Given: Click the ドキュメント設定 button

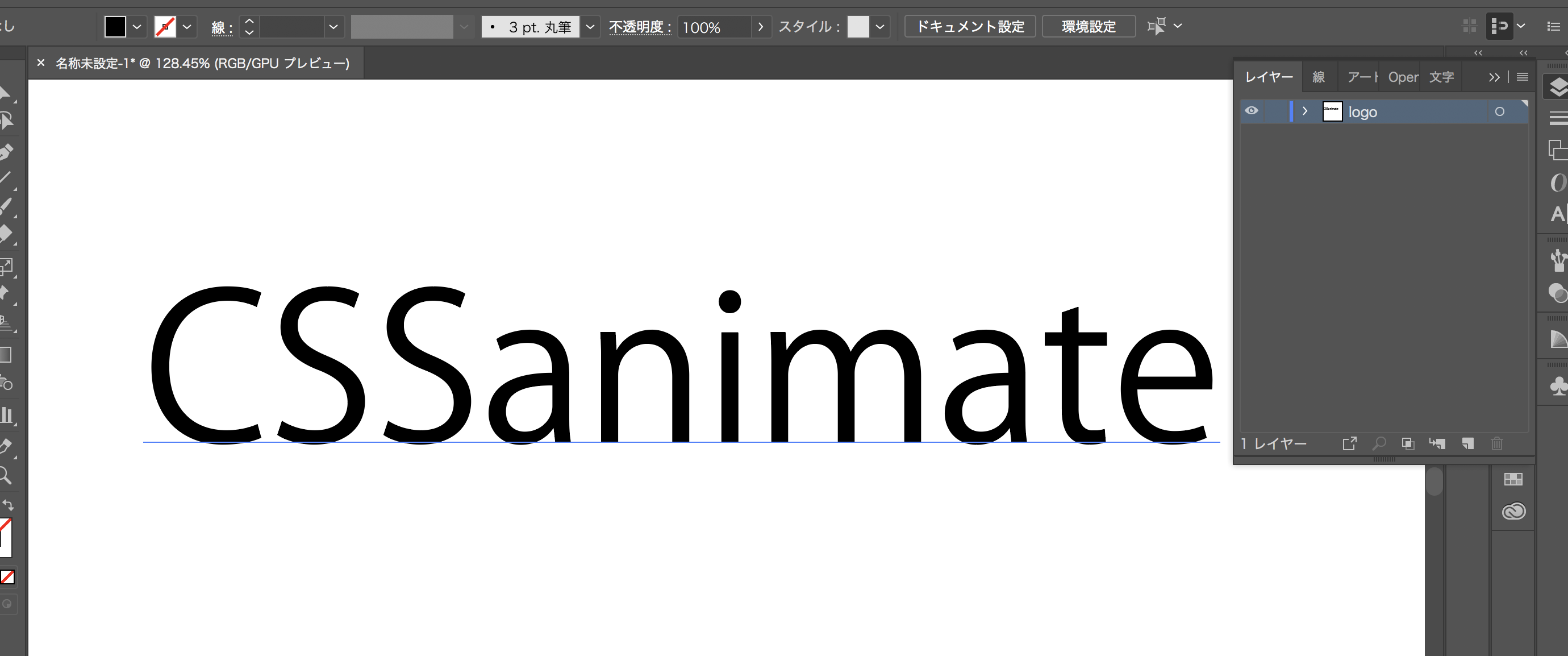Looking at the screenshot, I should pos(970,27).
